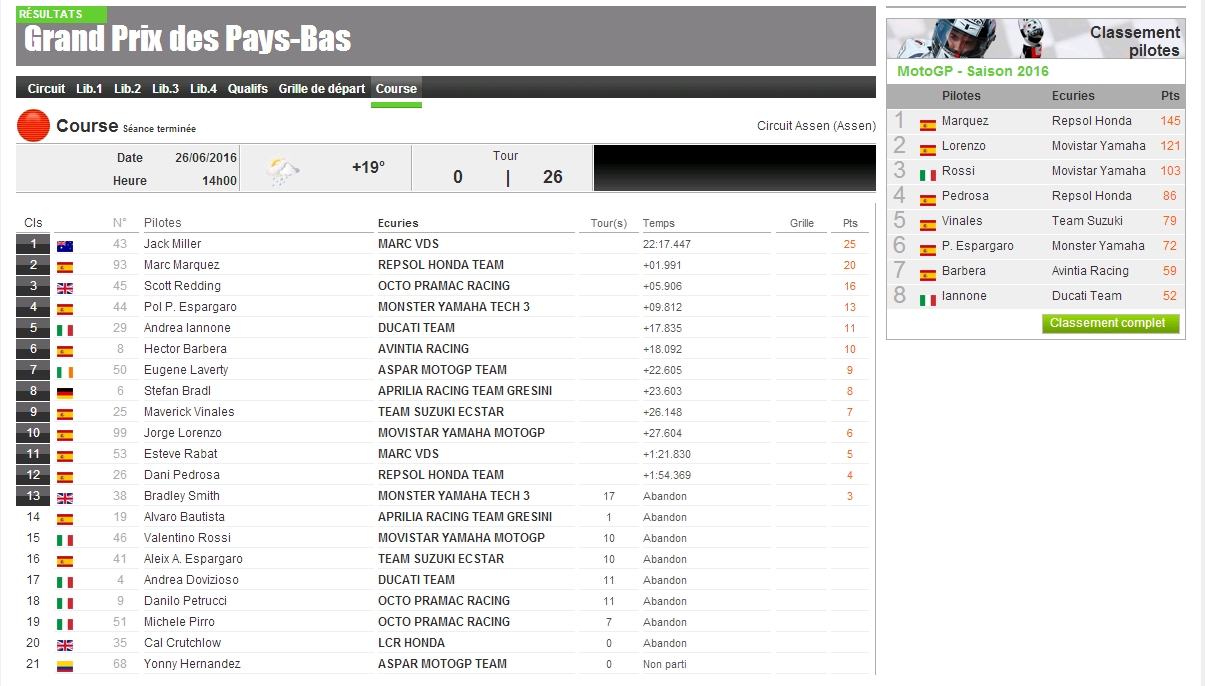Select the Course tab
The width and height of the screenshot is (1205, 686).
[396, 89]
